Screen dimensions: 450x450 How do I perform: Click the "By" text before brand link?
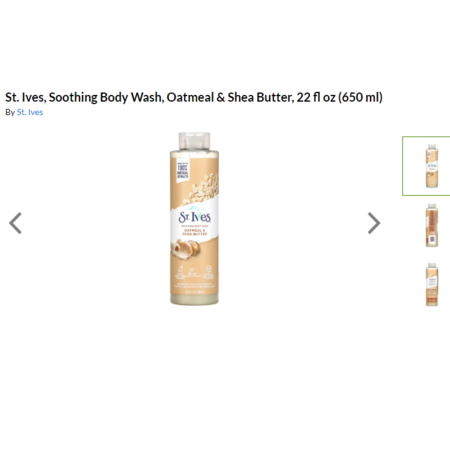[10, 112]
